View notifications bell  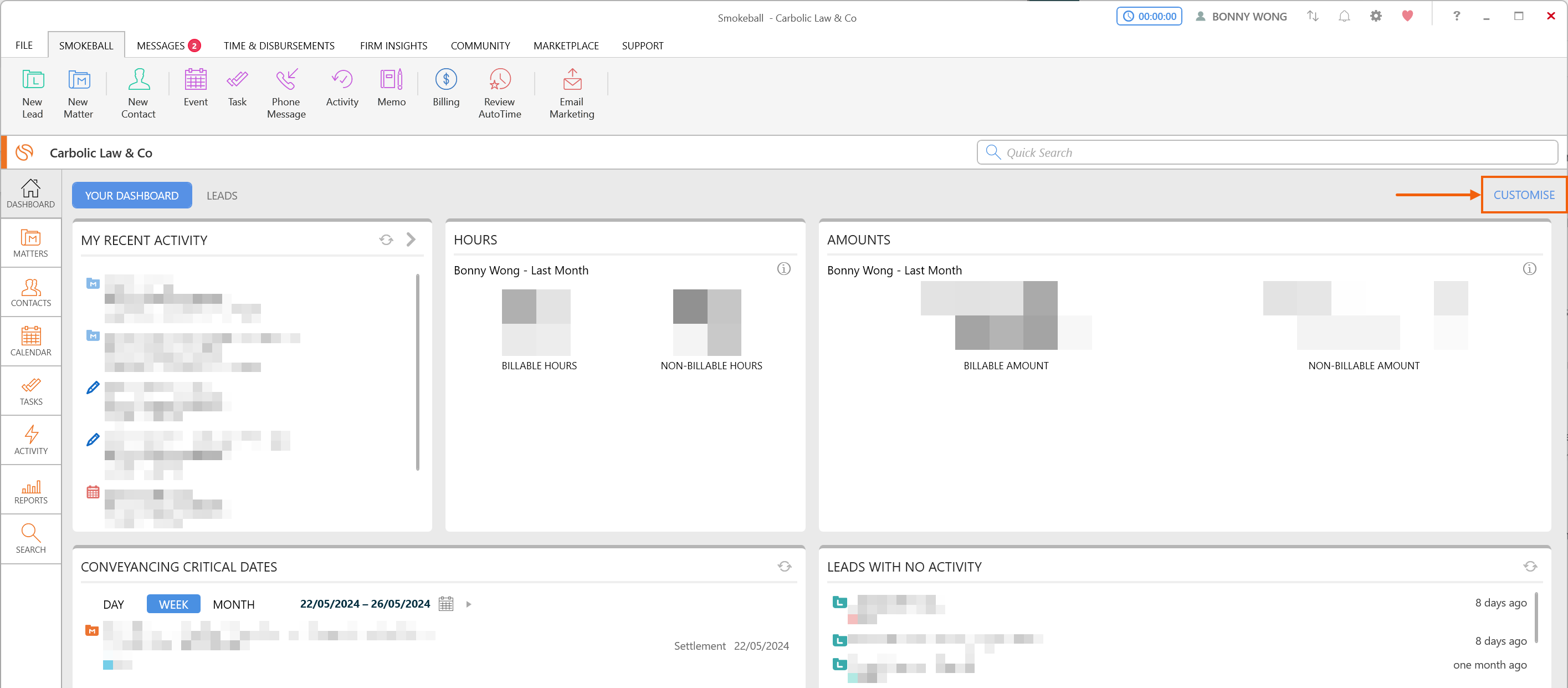(1345, 17)
